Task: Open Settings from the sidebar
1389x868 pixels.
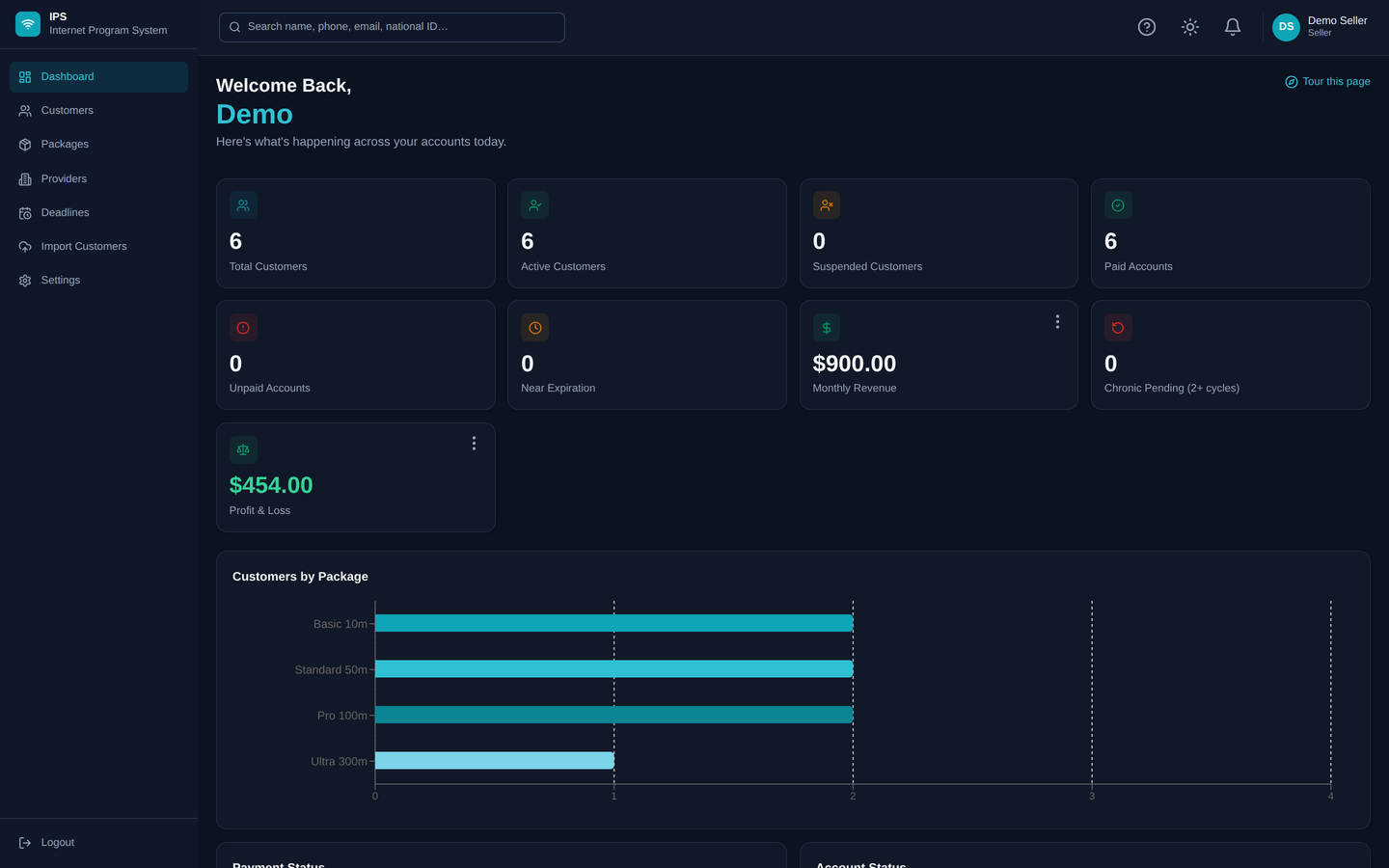Action: 98,281
